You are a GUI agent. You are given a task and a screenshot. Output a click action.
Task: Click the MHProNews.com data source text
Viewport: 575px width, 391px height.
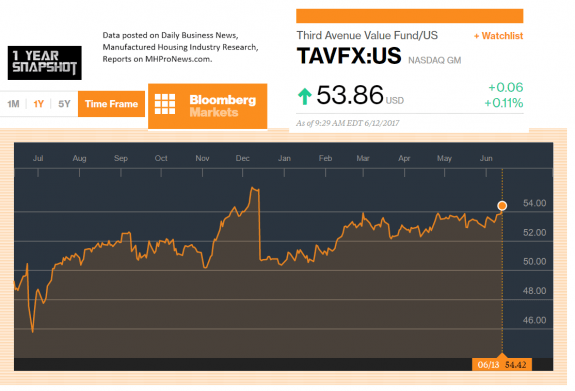tap(178, 59)
